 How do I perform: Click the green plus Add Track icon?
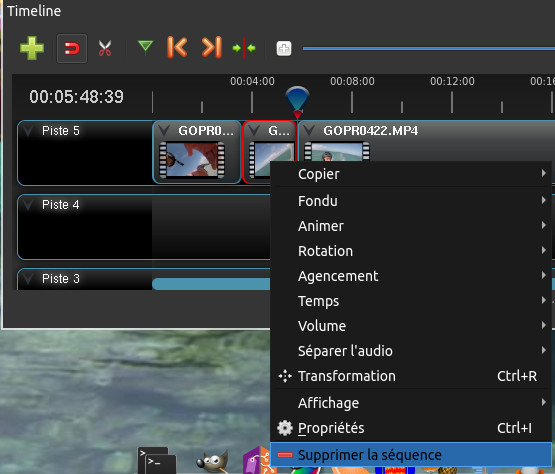click(32, 48)
